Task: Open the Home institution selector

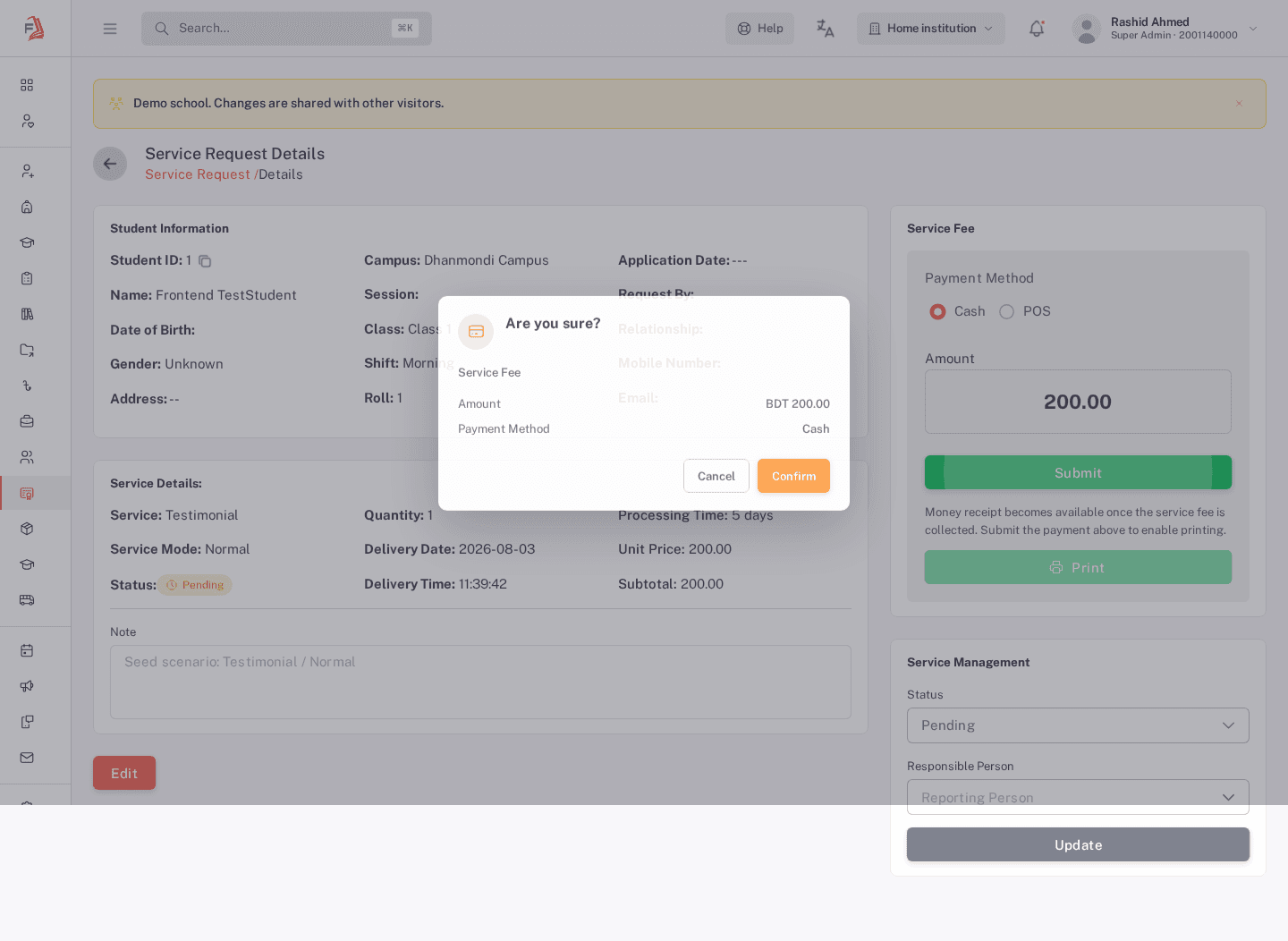Action: [x=931, y=29]
